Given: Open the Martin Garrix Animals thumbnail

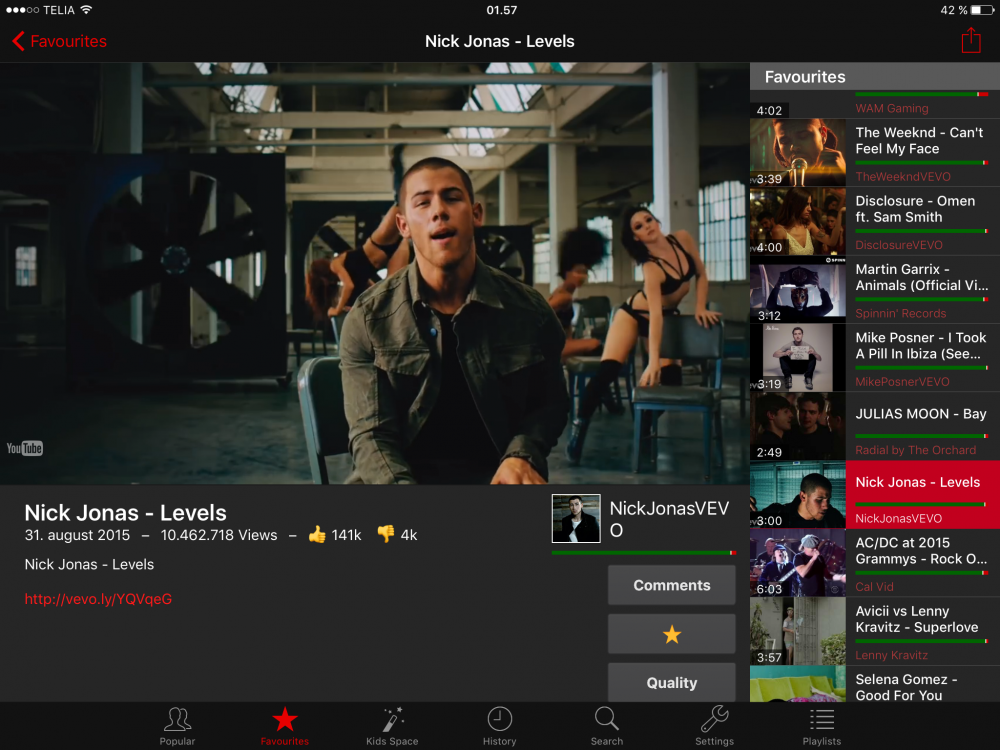Looking at the screenshot, I should click(x=798, y=289).
